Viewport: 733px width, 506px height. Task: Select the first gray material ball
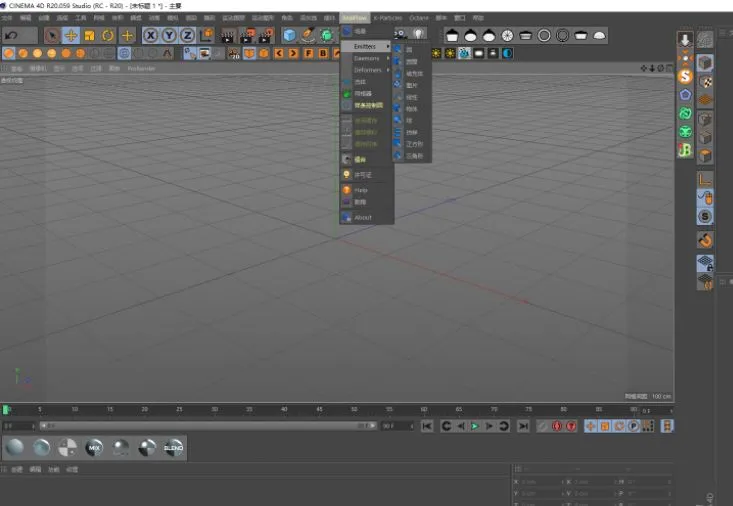click(x=14, y=448)
